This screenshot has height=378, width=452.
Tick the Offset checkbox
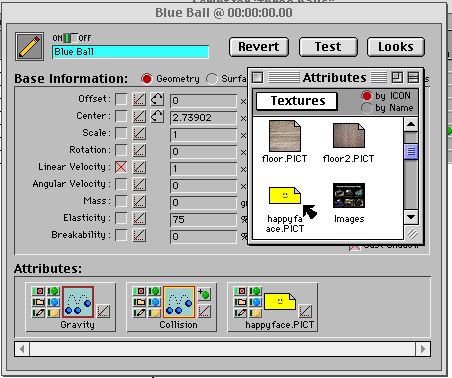click(121, 99)
